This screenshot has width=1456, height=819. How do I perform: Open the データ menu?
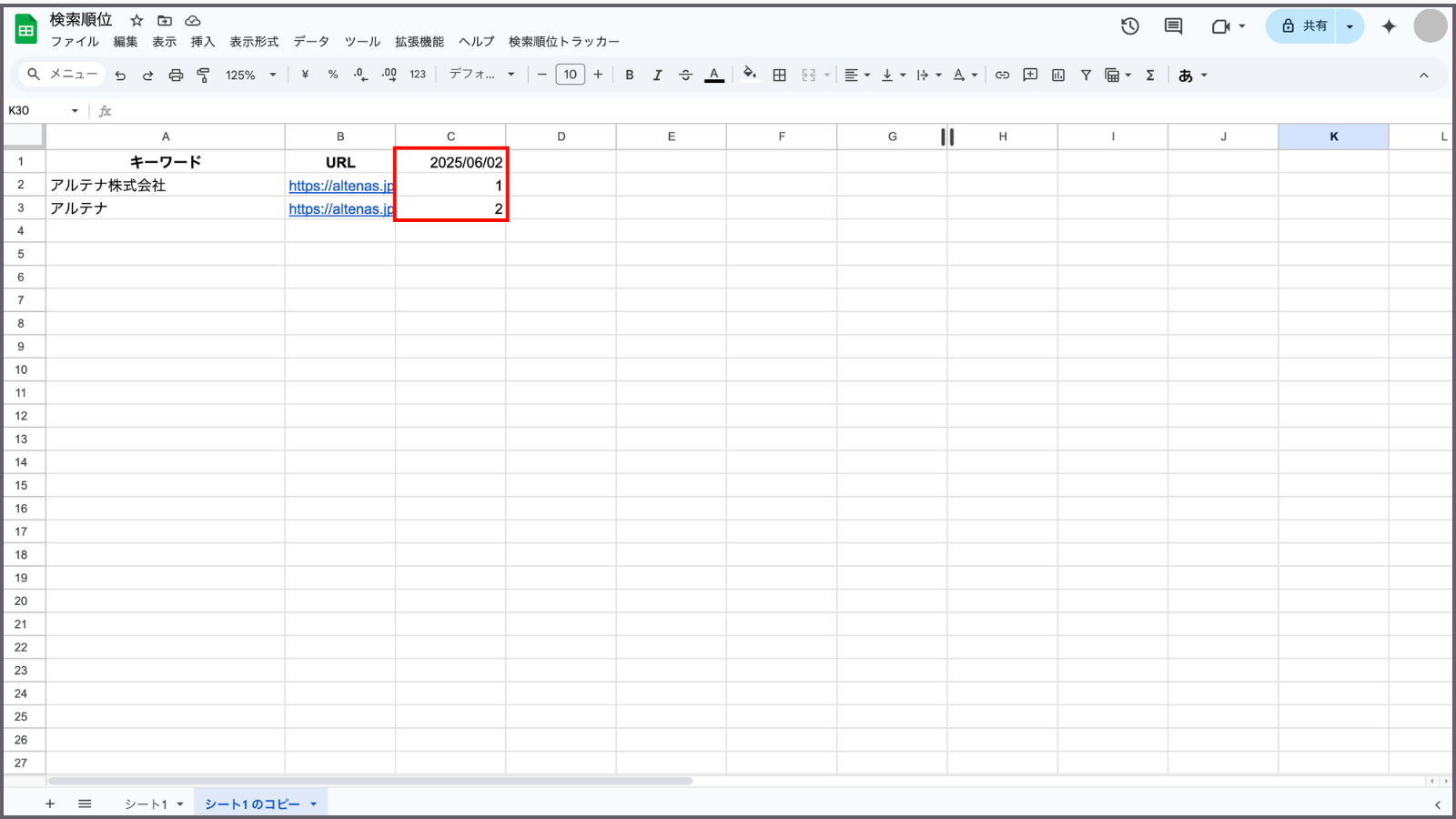tap(311, 42)
